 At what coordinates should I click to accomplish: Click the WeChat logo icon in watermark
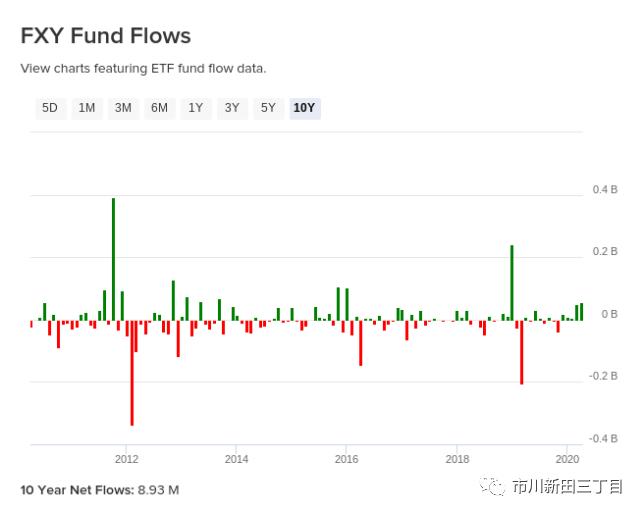[x=493, y=487]
